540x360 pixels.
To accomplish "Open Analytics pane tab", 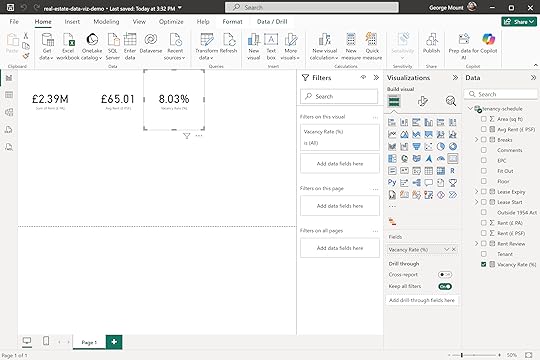I will [x=450, y=101].
